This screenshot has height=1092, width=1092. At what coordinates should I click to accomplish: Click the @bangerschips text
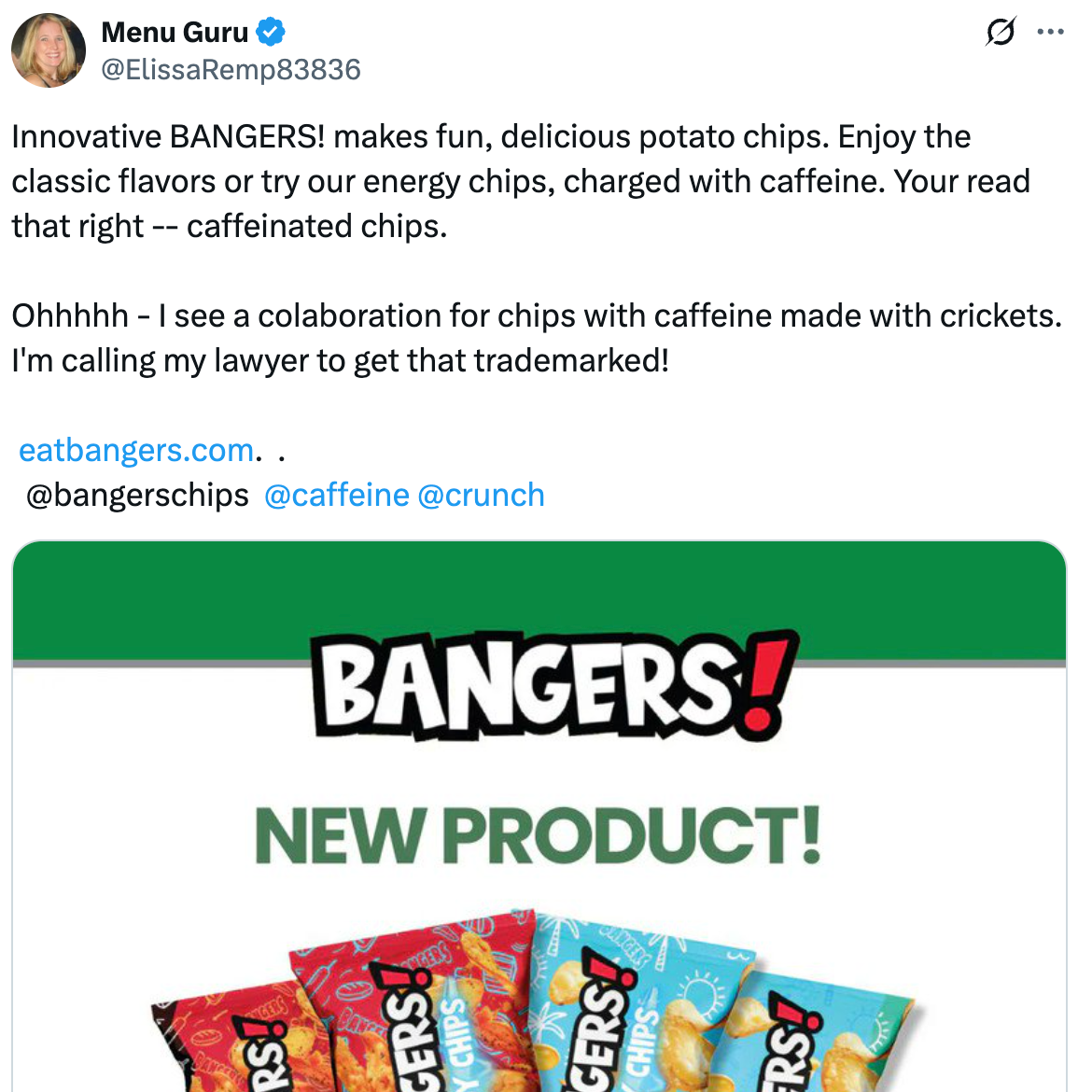click(x=137, y=496)
